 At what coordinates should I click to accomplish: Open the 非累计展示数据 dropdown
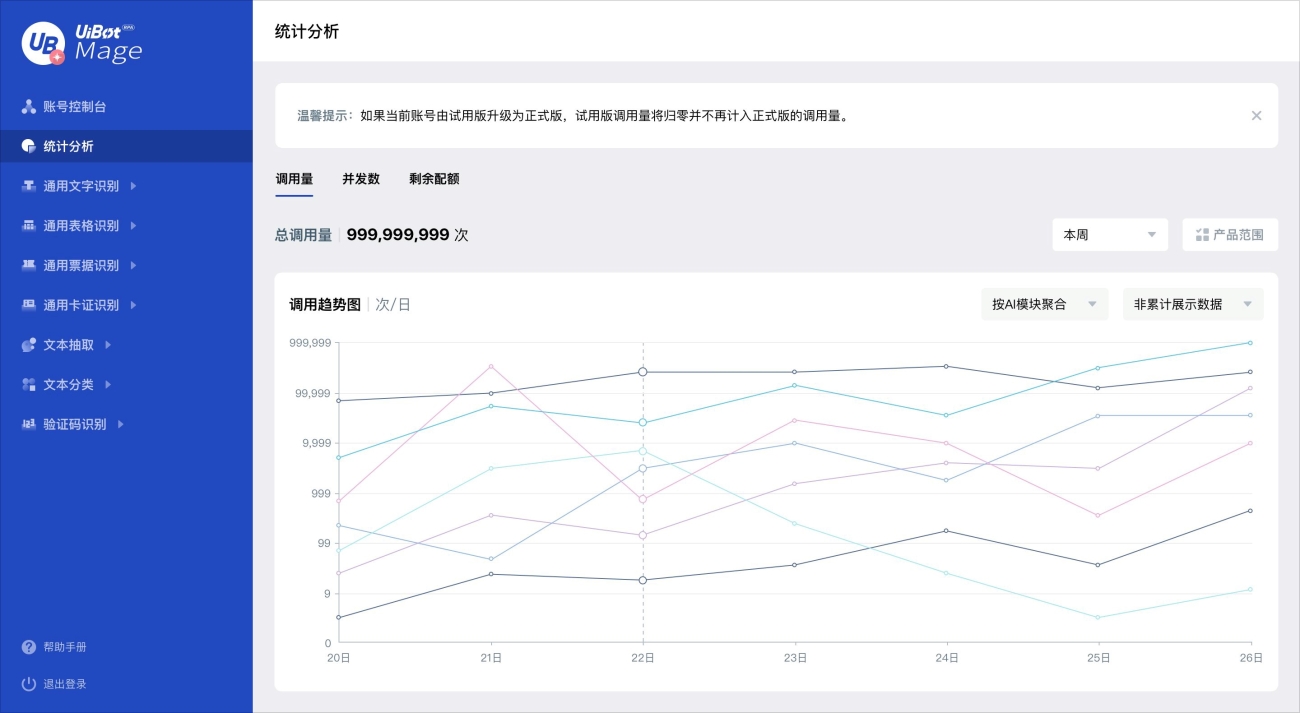(x=1192, y=304)
